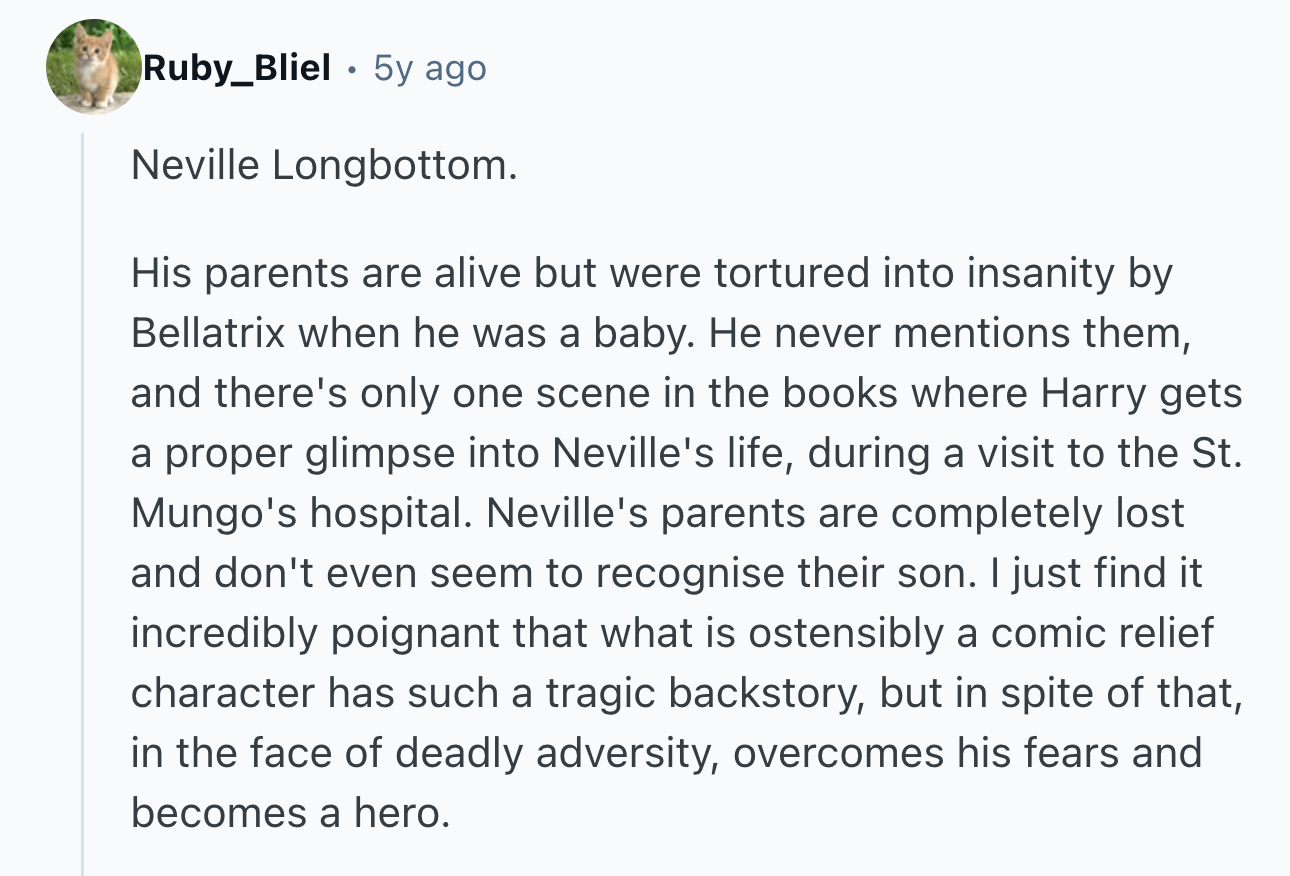
Task: Click the "5y ago" comment timestamp
Action: [430, 68]
